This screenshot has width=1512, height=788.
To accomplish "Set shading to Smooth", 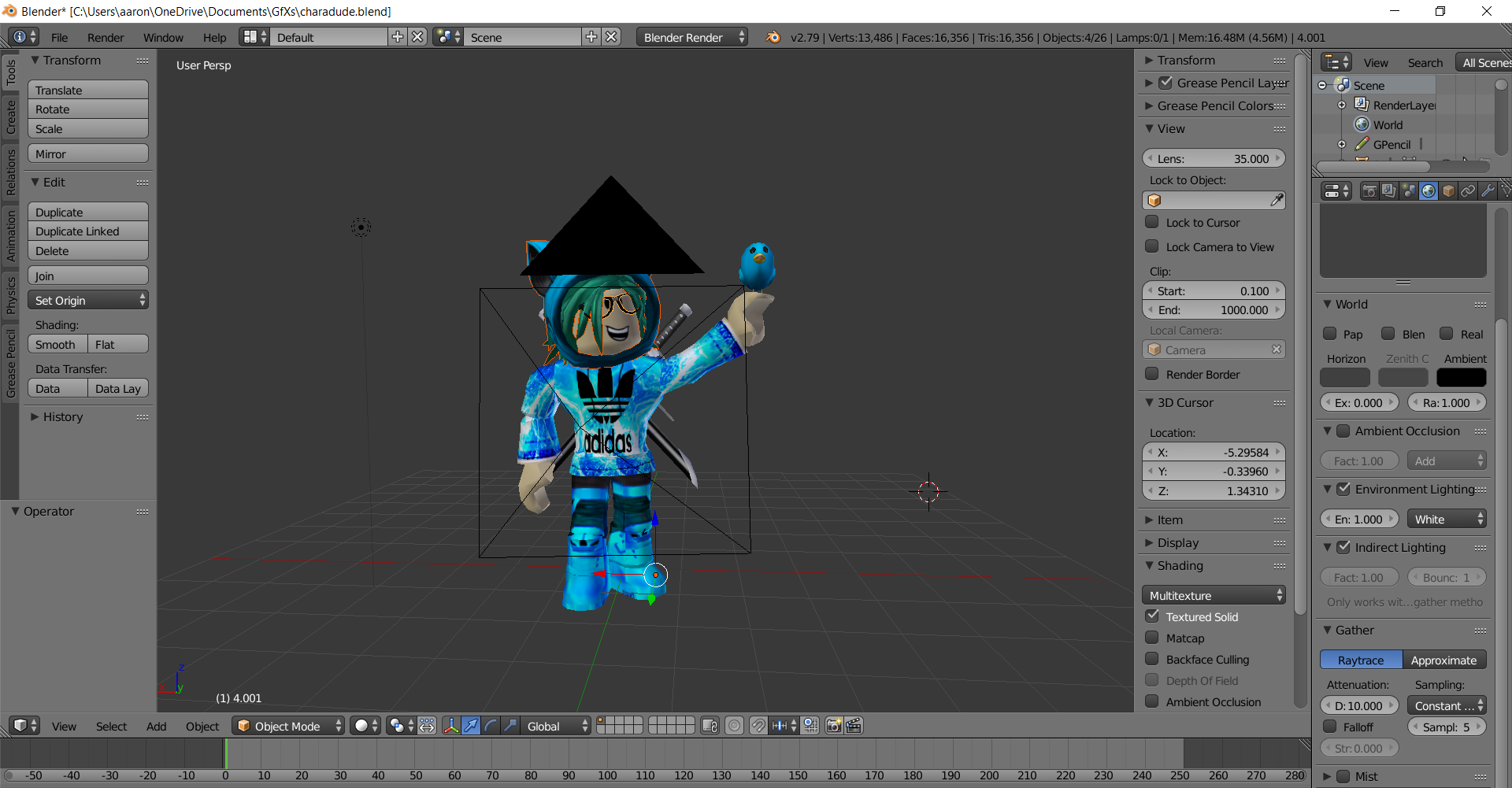I will coord(57,344).
